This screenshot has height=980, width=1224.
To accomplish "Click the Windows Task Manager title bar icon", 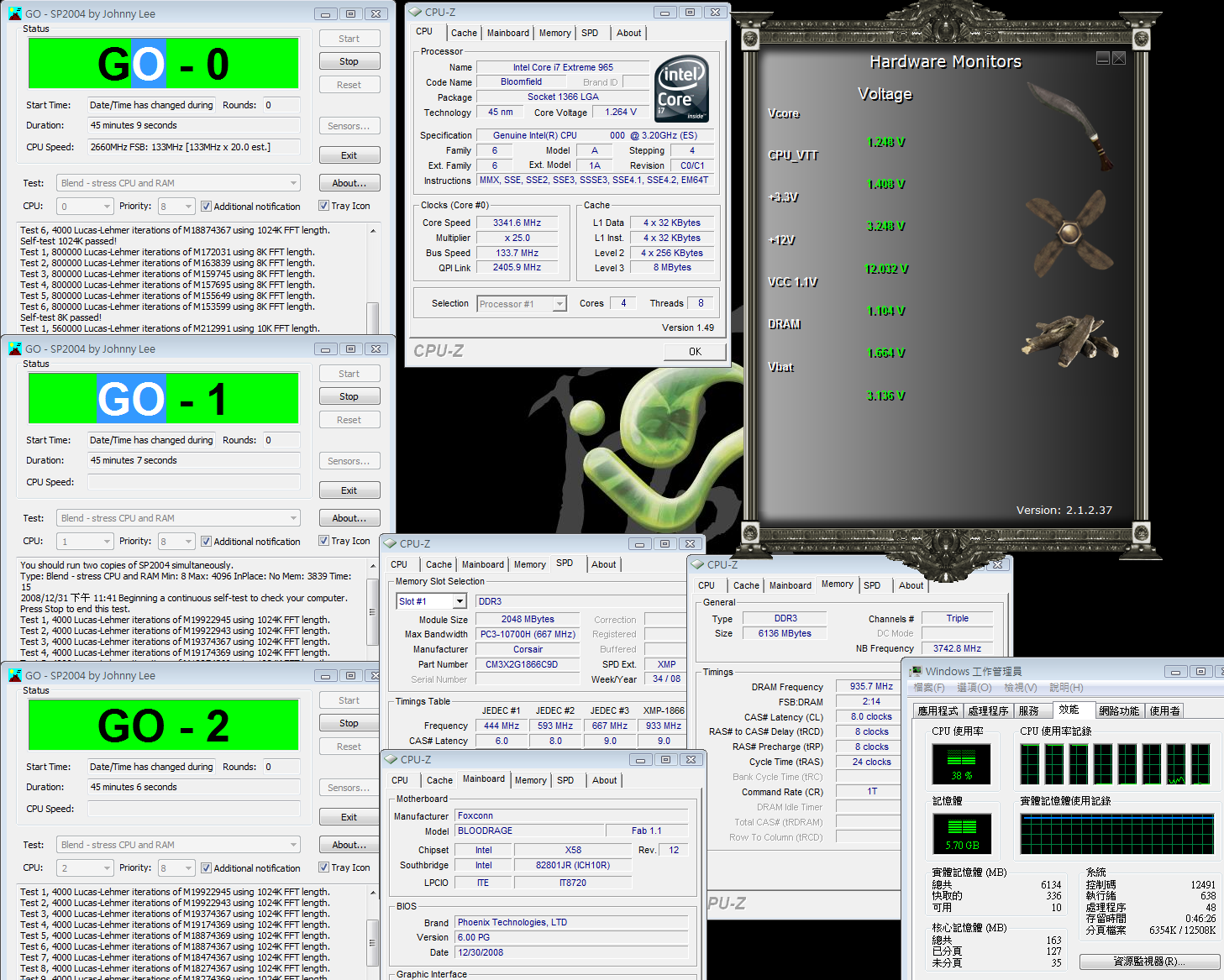I will pyautogui.click(x=916, y=671).
